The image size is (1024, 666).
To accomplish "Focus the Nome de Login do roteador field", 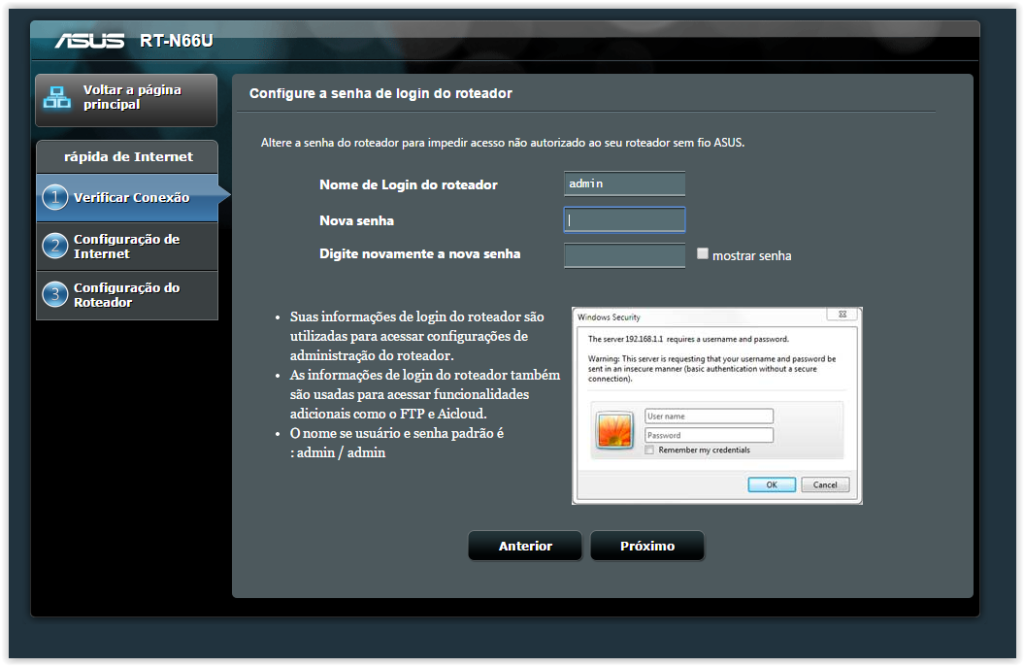I will (624, 184).
